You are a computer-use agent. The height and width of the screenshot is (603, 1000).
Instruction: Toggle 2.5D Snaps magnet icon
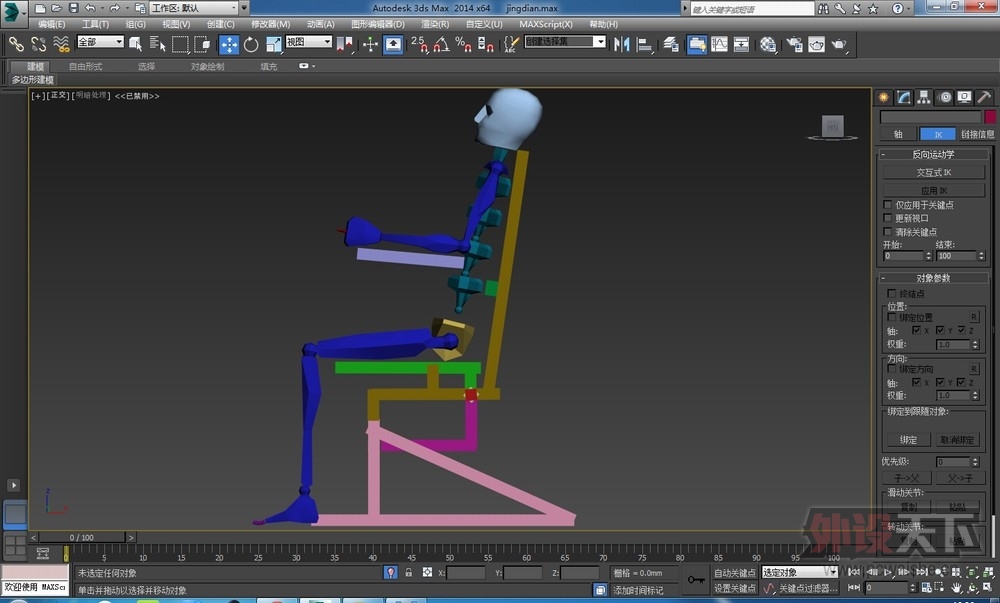(420, 44)
